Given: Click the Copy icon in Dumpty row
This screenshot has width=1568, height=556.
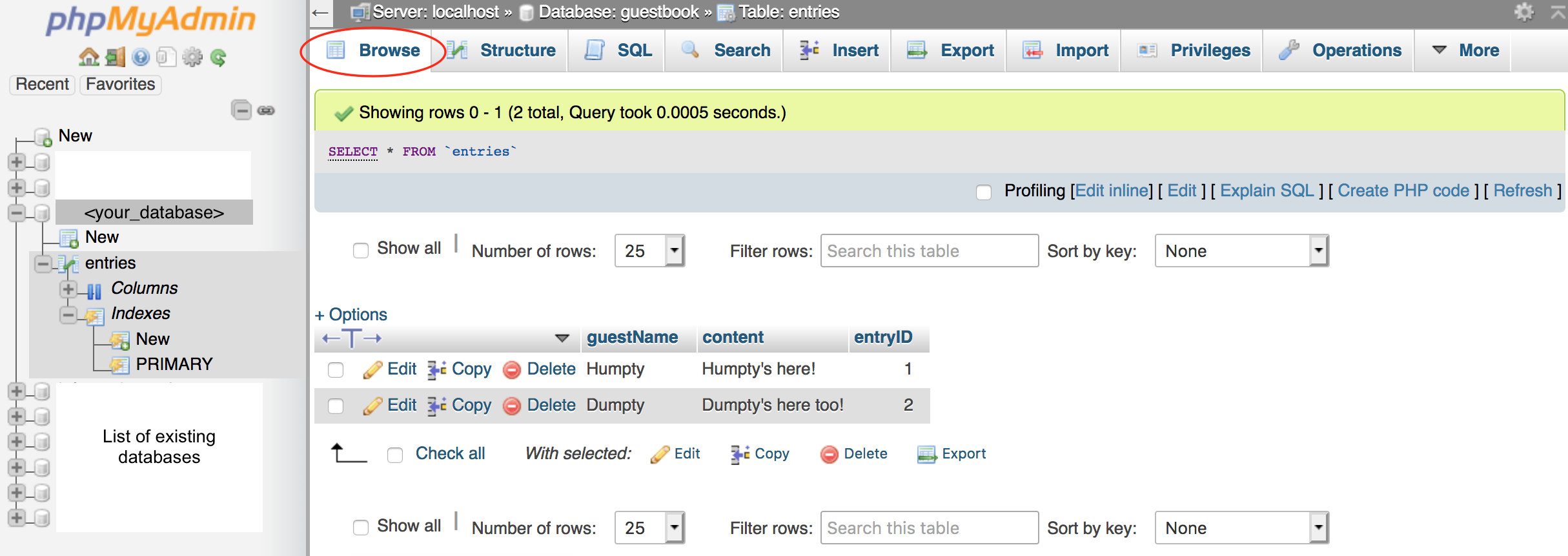Looking at the screenshot, I should (437, 406).
